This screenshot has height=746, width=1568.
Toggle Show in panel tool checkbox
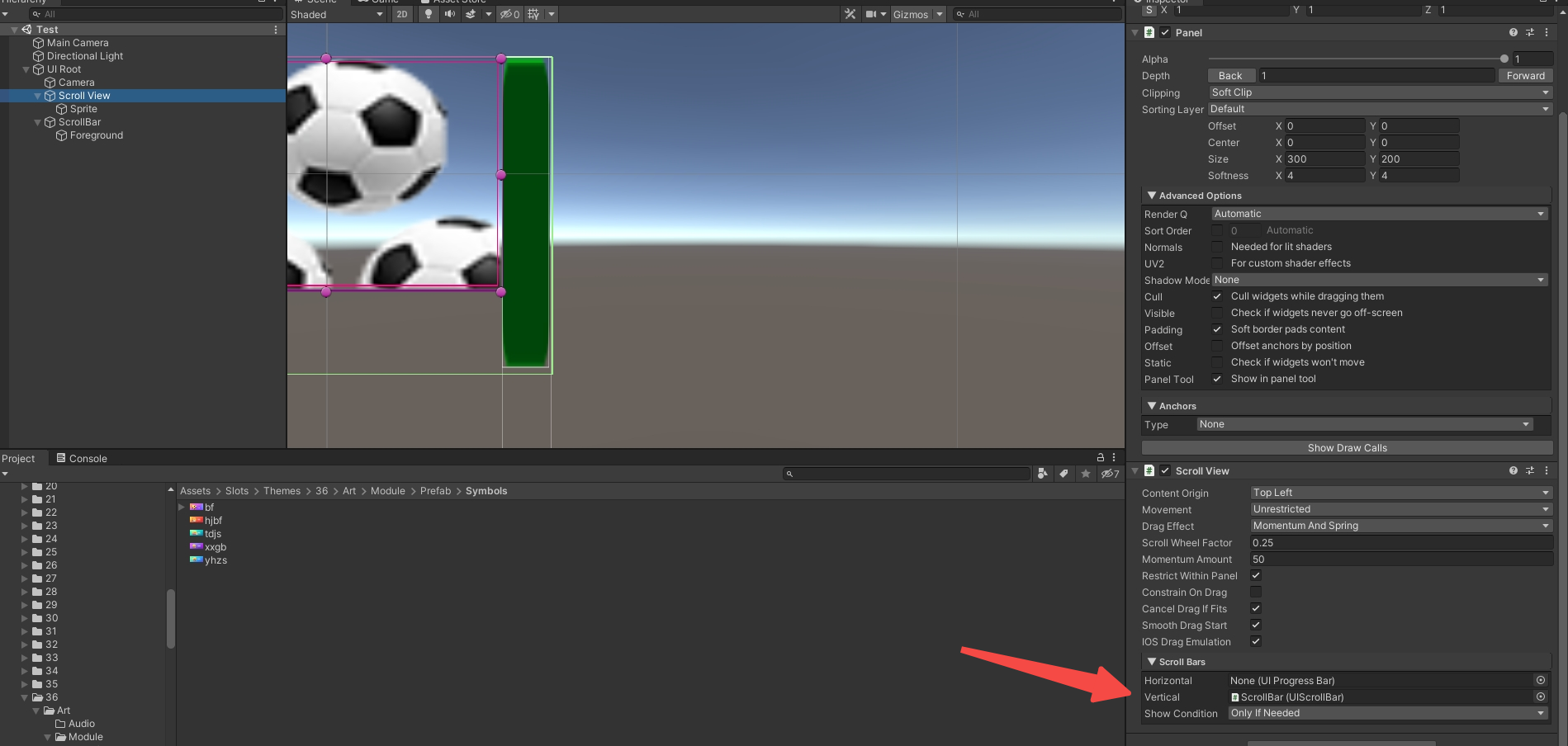click(x=1217, y=379)
